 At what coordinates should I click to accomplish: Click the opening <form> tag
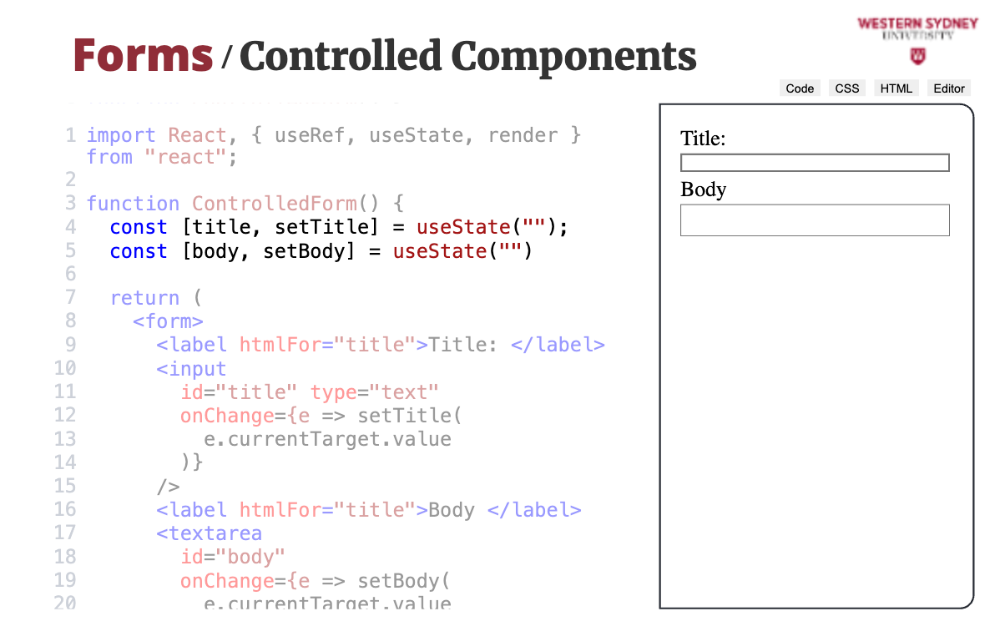tap(168, 321)
